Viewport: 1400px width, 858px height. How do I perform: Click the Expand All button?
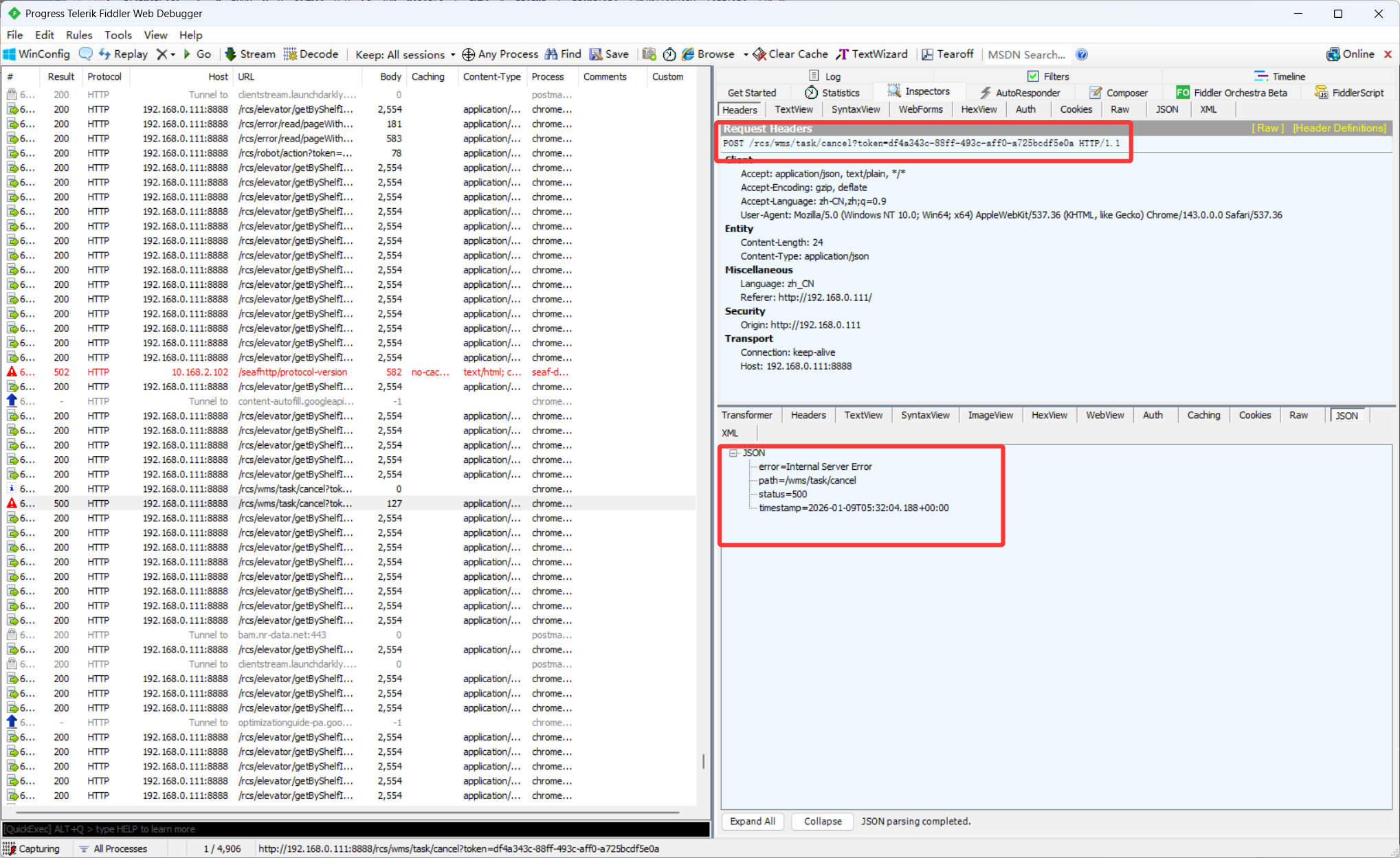pos(752,821)
